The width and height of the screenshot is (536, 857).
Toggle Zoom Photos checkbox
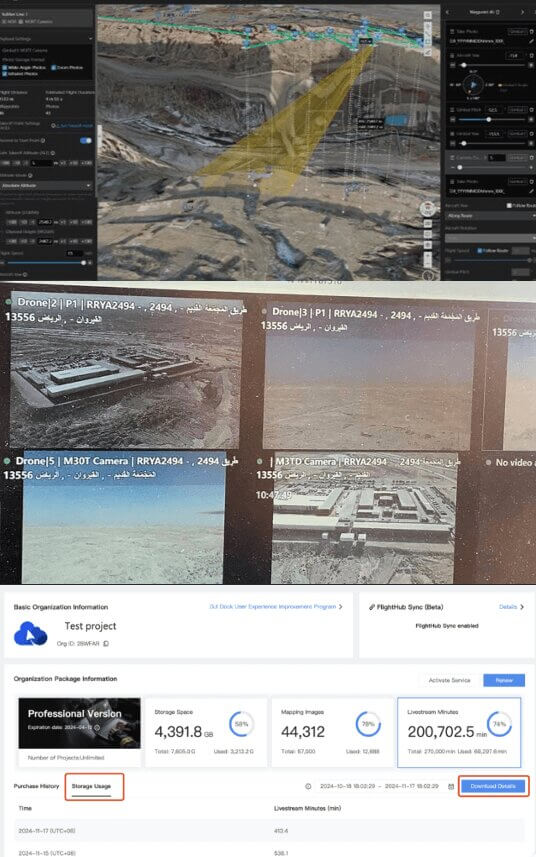click(x=54, y=67)
